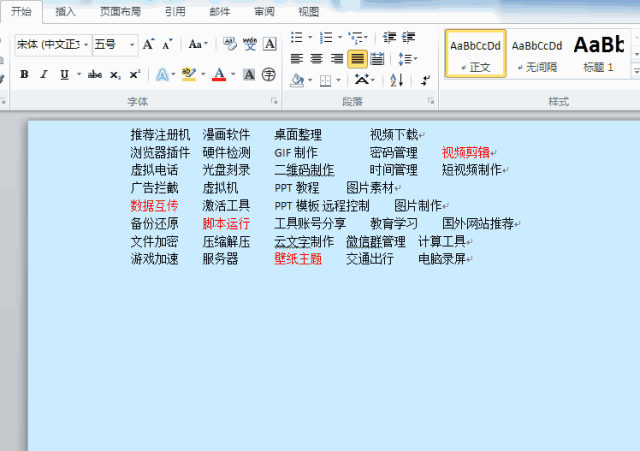
Task: Open font dialog launcher
Action: 274,101
